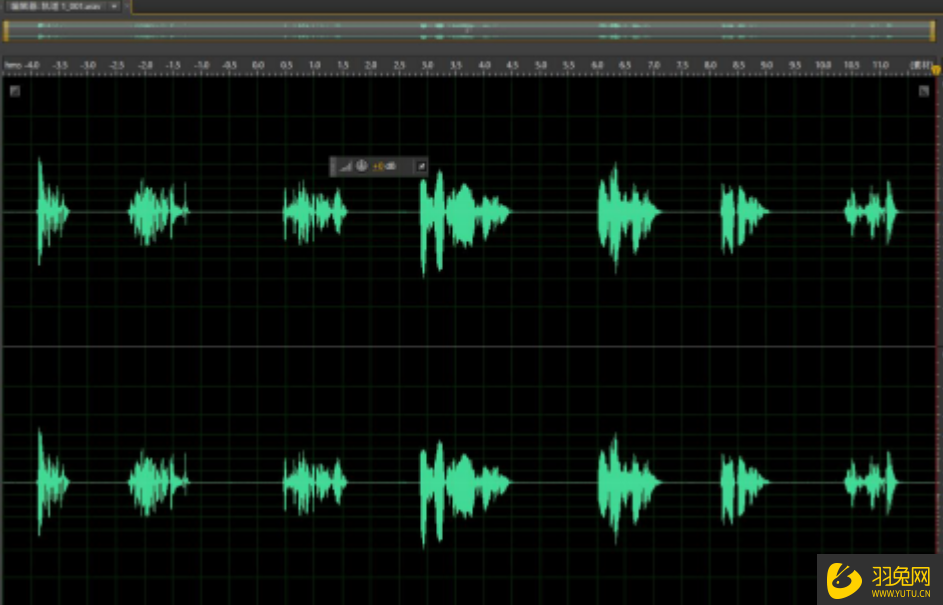Click the hms time format label on ruler
943x605 pixels.
click(x=13, y=65)
